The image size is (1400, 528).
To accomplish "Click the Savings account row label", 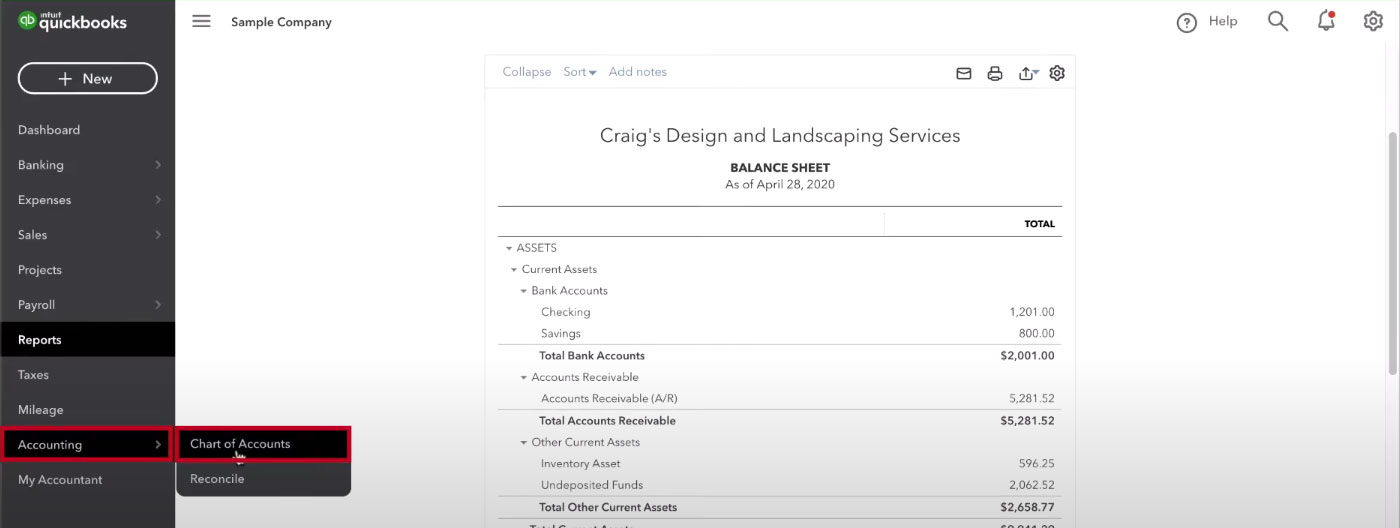I will [x=560, y=334].
